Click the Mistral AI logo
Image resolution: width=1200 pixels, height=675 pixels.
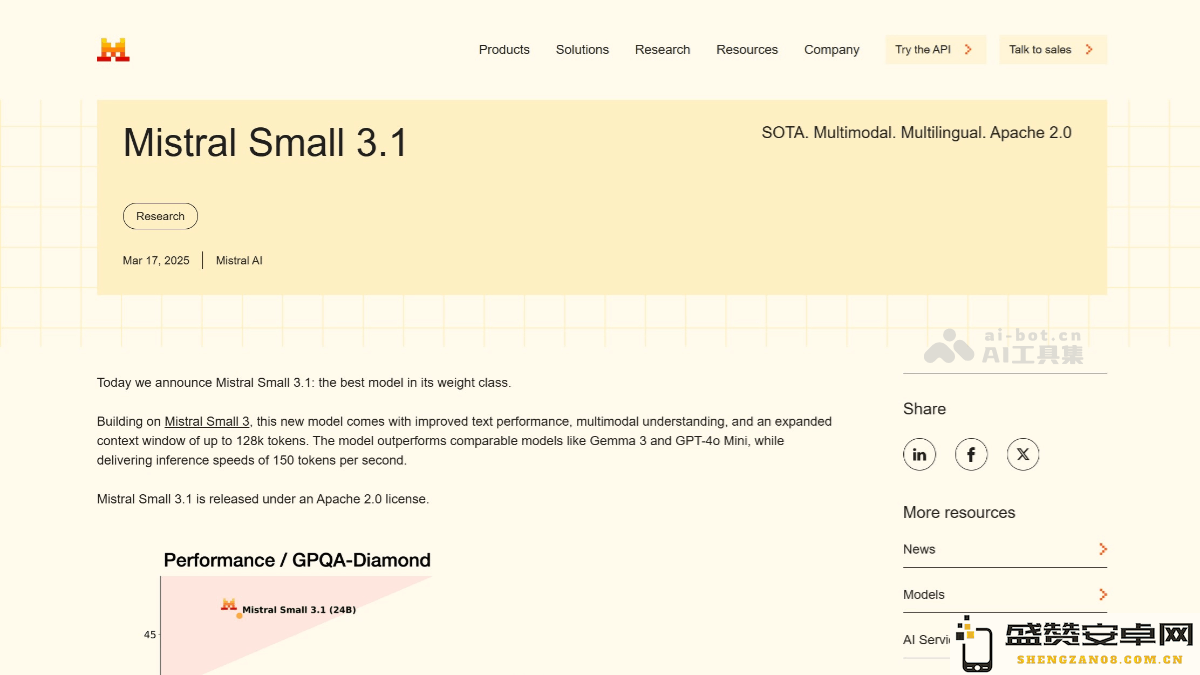[113, 50]
